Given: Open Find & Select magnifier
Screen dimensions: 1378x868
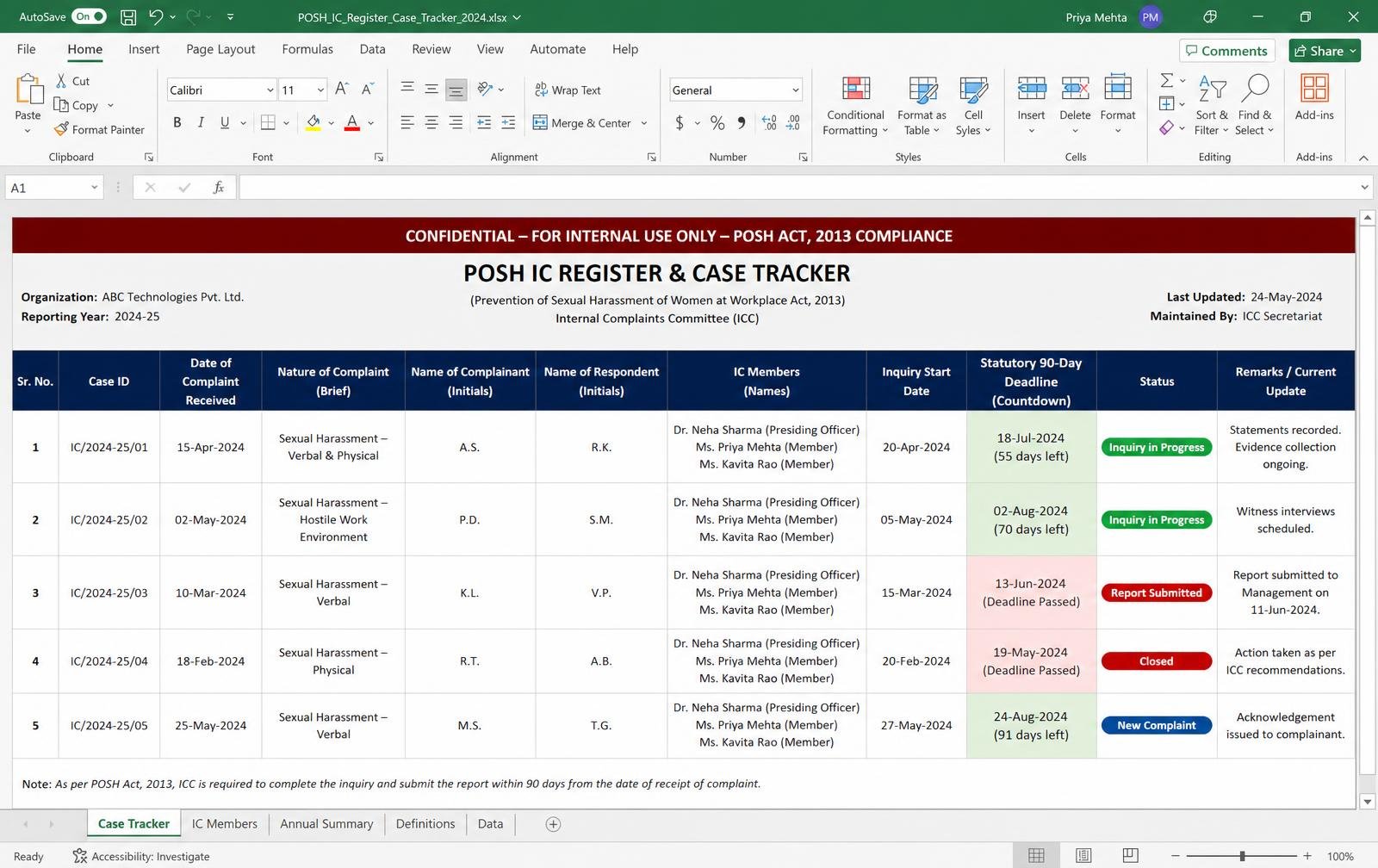Looking at the screenshot, I should [1255, 88].
